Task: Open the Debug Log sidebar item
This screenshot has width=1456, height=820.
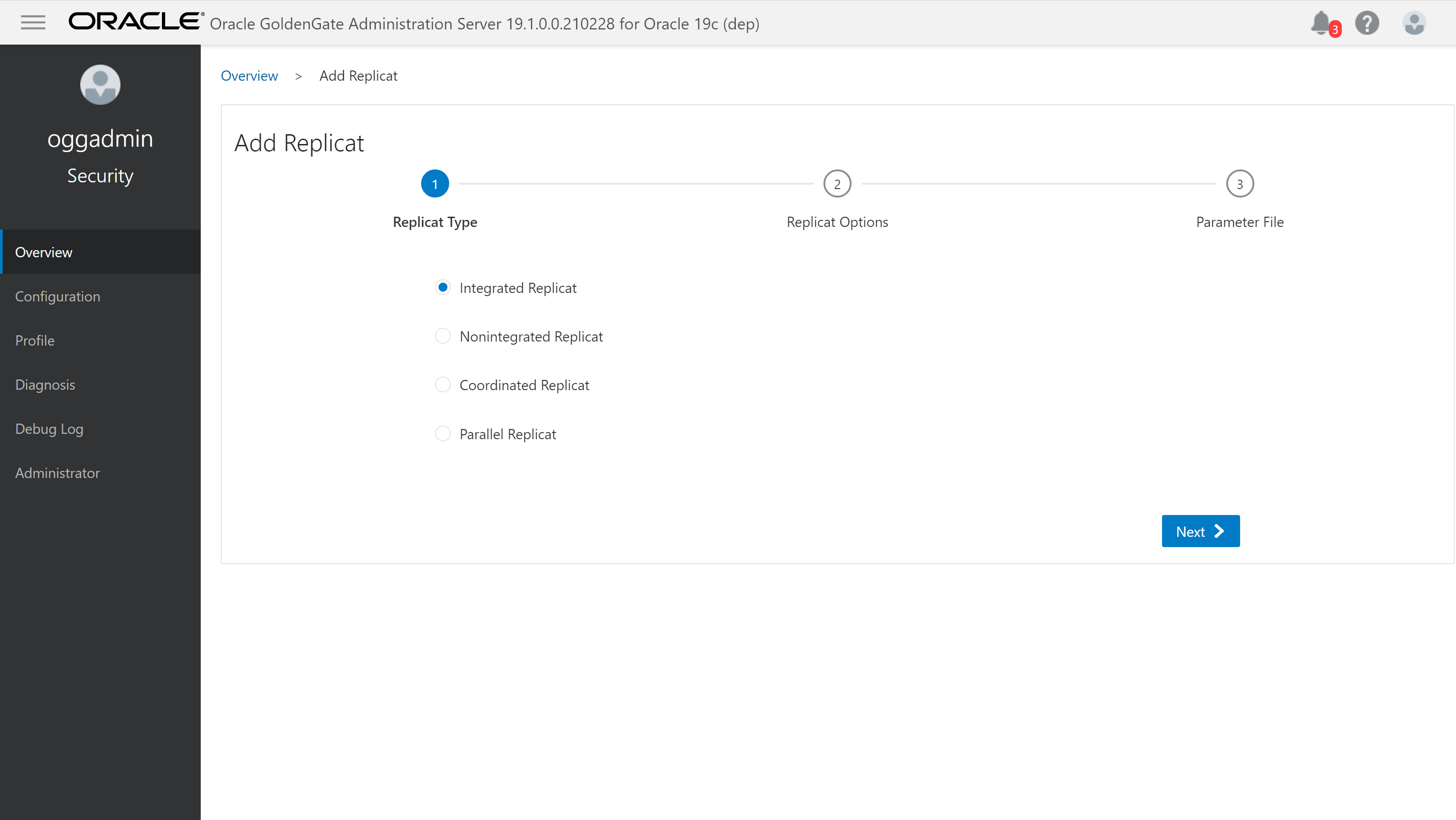Action: click(49, 429)
